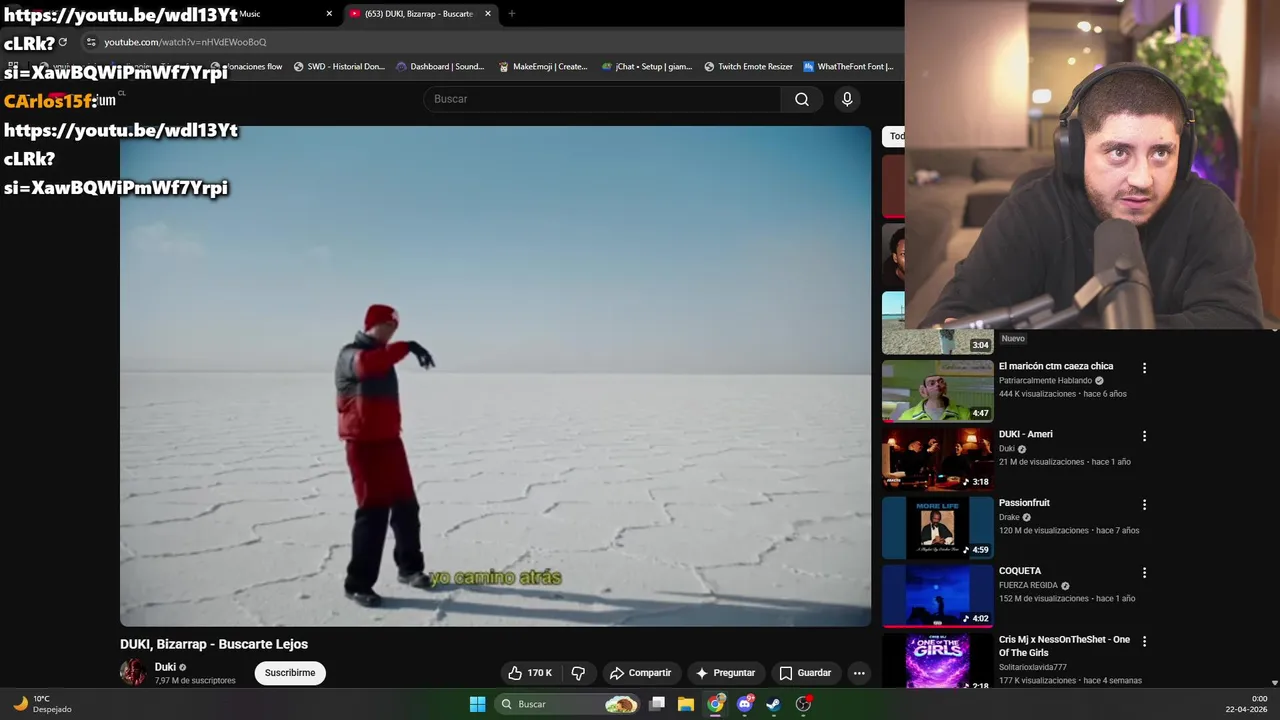
Task: Open options menu for Passionfruit
Action: pyautogui.click(x=1145, y=505)
